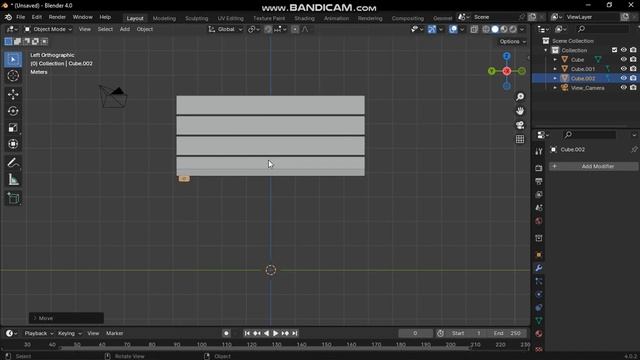
Task: Expand Cube item in outliner
Action: (555, 60)
